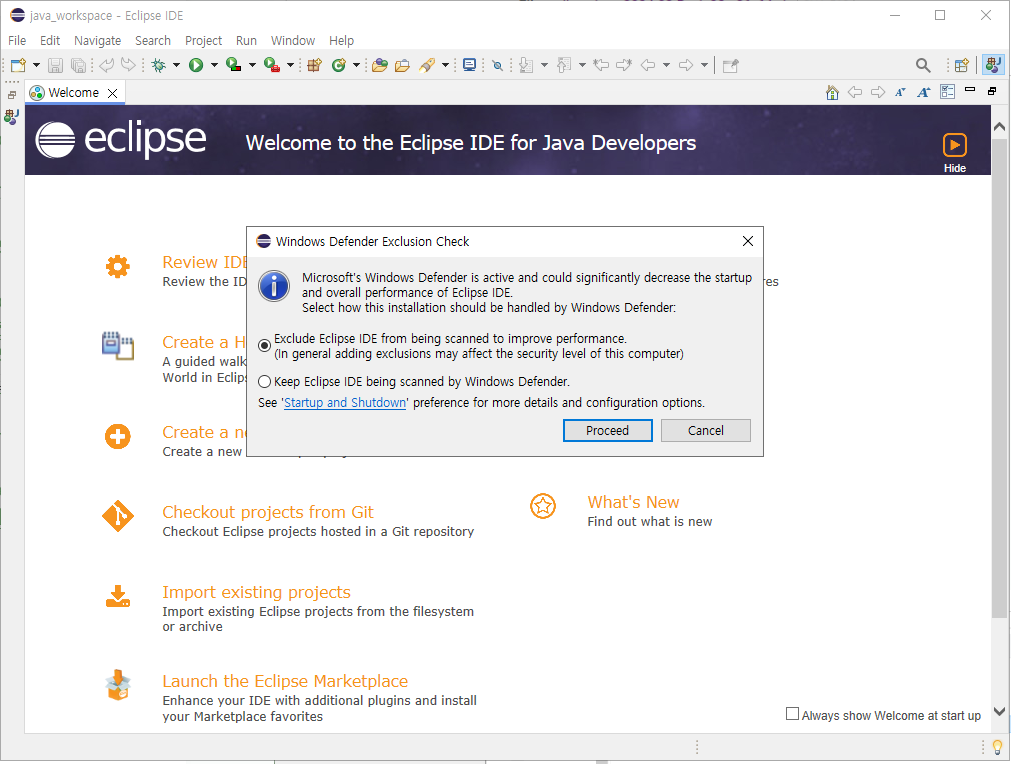
Task: Expand the New Java Class dropdown arrow
Action: point(356,65)
